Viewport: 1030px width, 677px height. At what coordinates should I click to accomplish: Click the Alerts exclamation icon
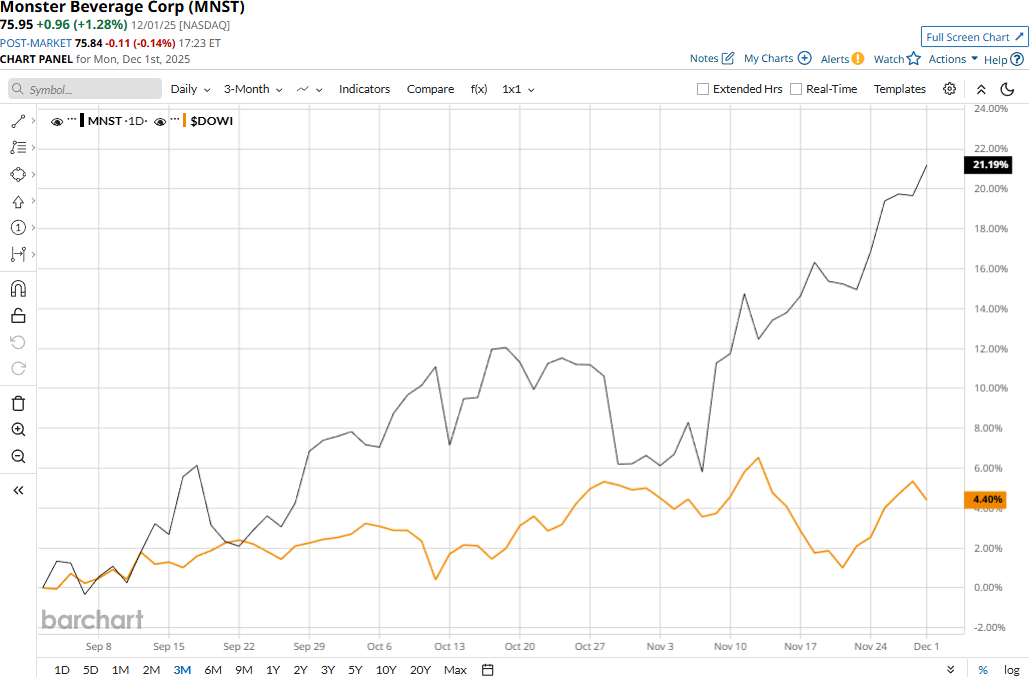pyautogui.click(x=858, y=58)
